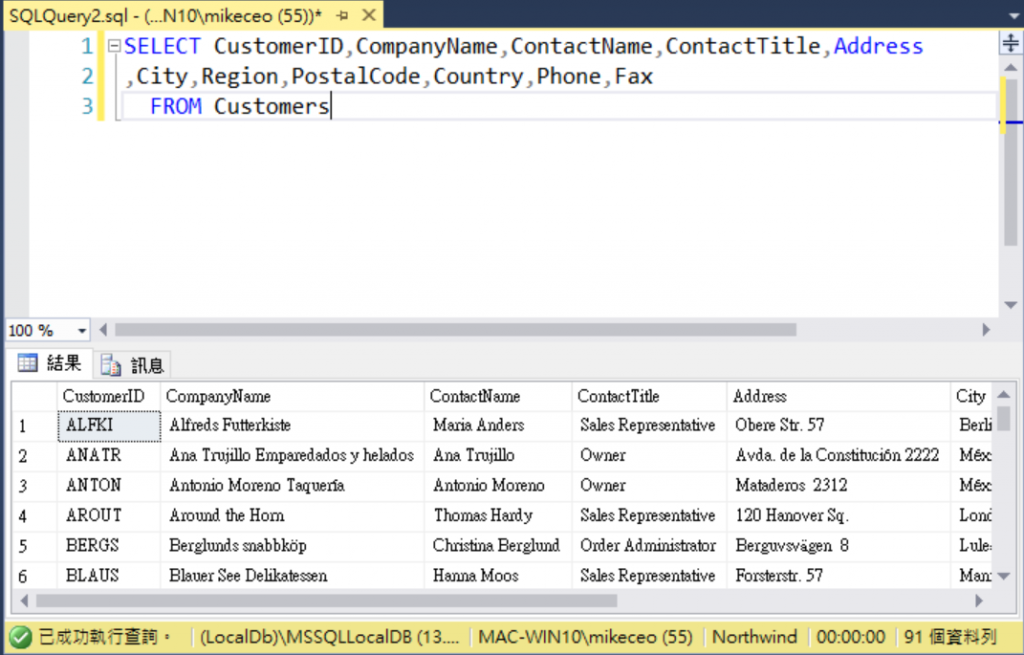The height and width of the screenshot is (655, 1024).
Task: Click editor horizontal scroll left arrow
Action: pyautogui.click(x=103, y=330)
